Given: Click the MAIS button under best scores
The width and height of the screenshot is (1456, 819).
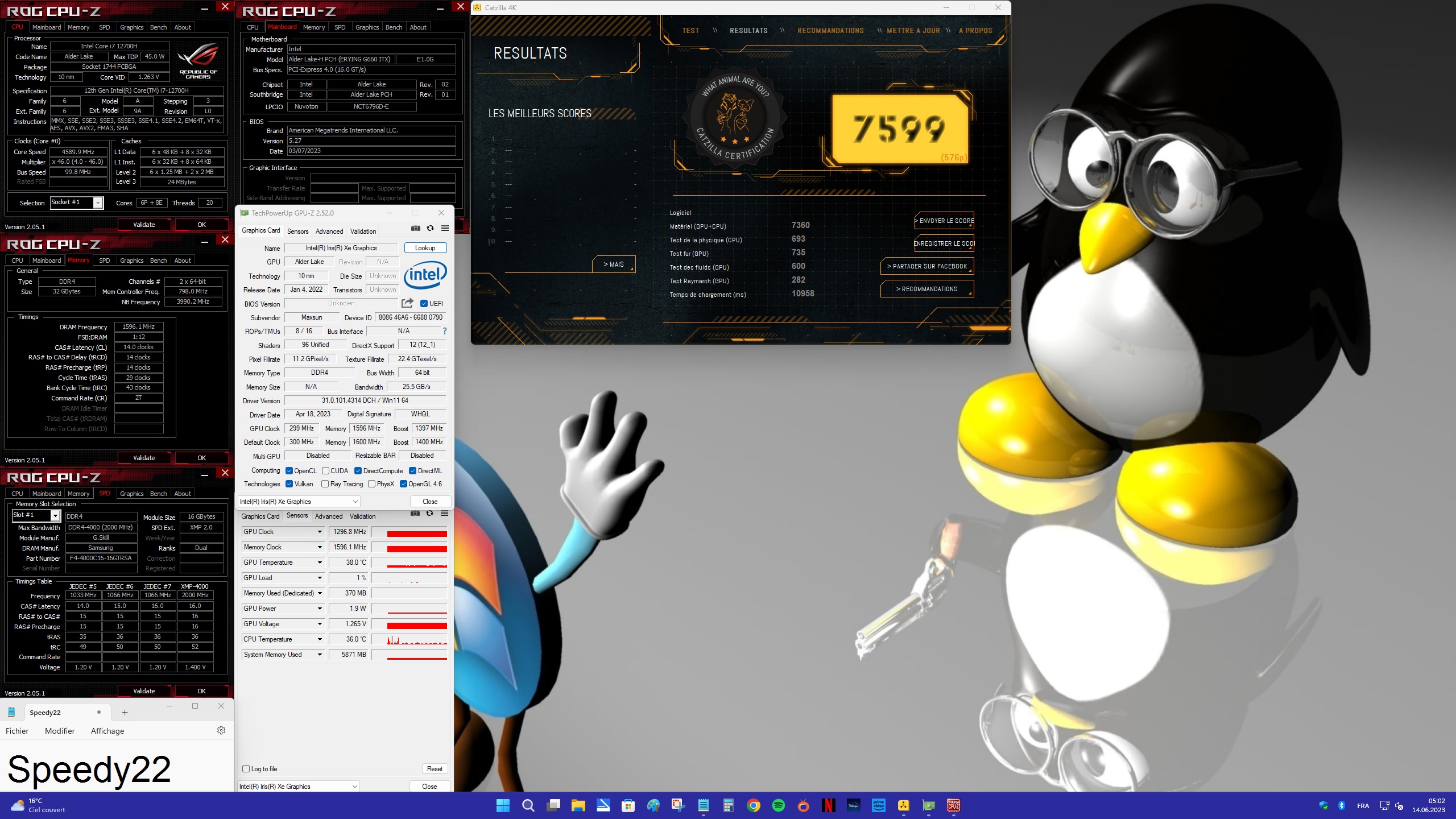Looking at the screenshot, I should [x=613, y=264].
